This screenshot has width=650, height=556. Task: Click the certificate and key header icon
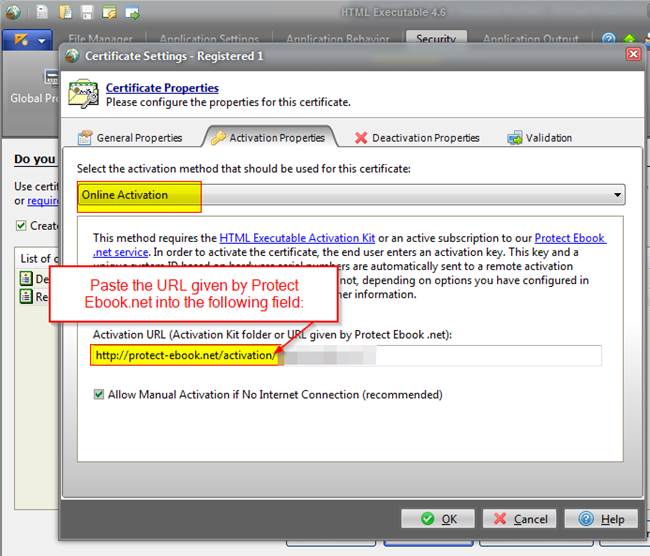(84, 94)
